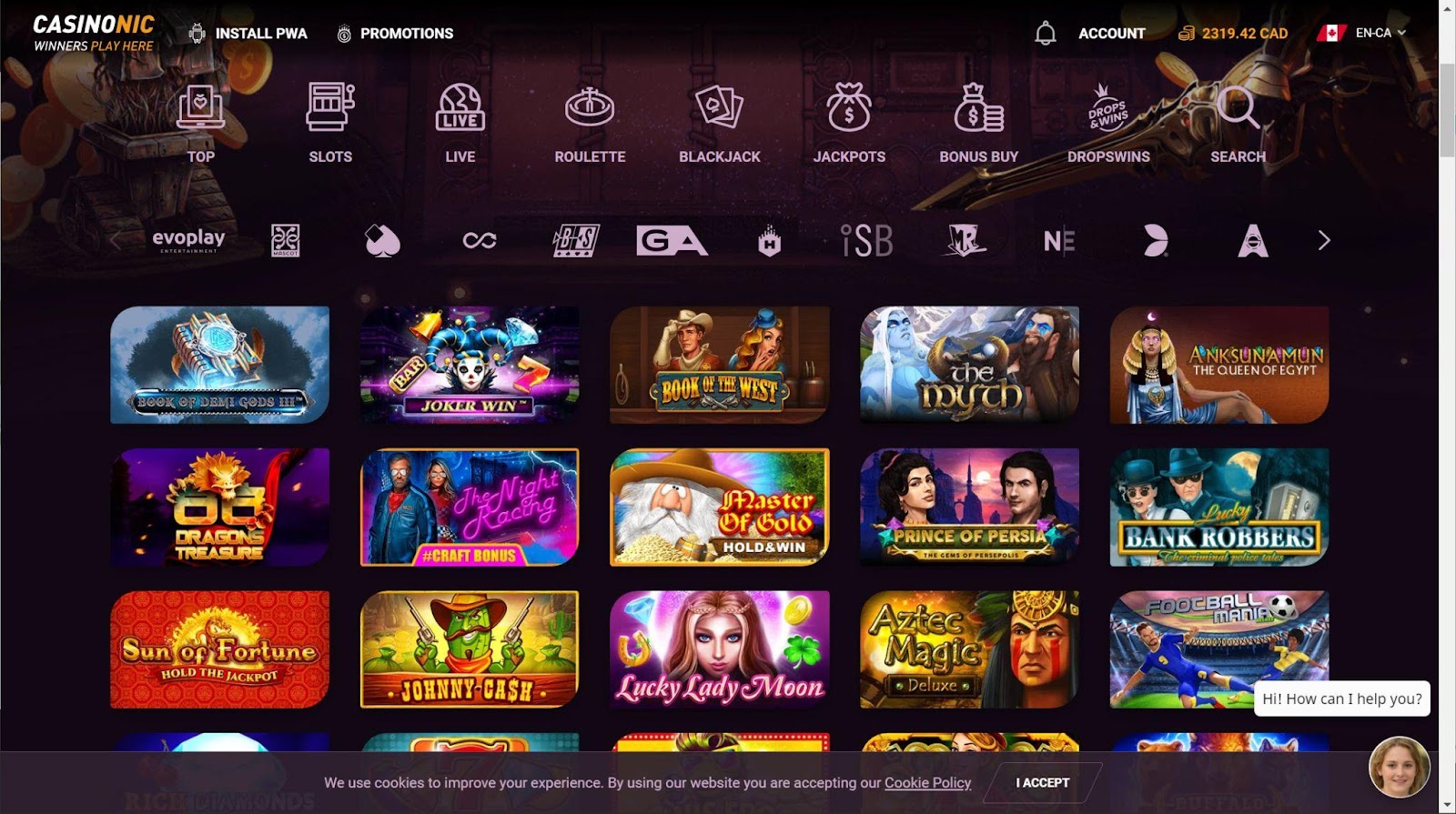Show next game providers with right arrow
1456x814 pixels.
click(1324, 240)
